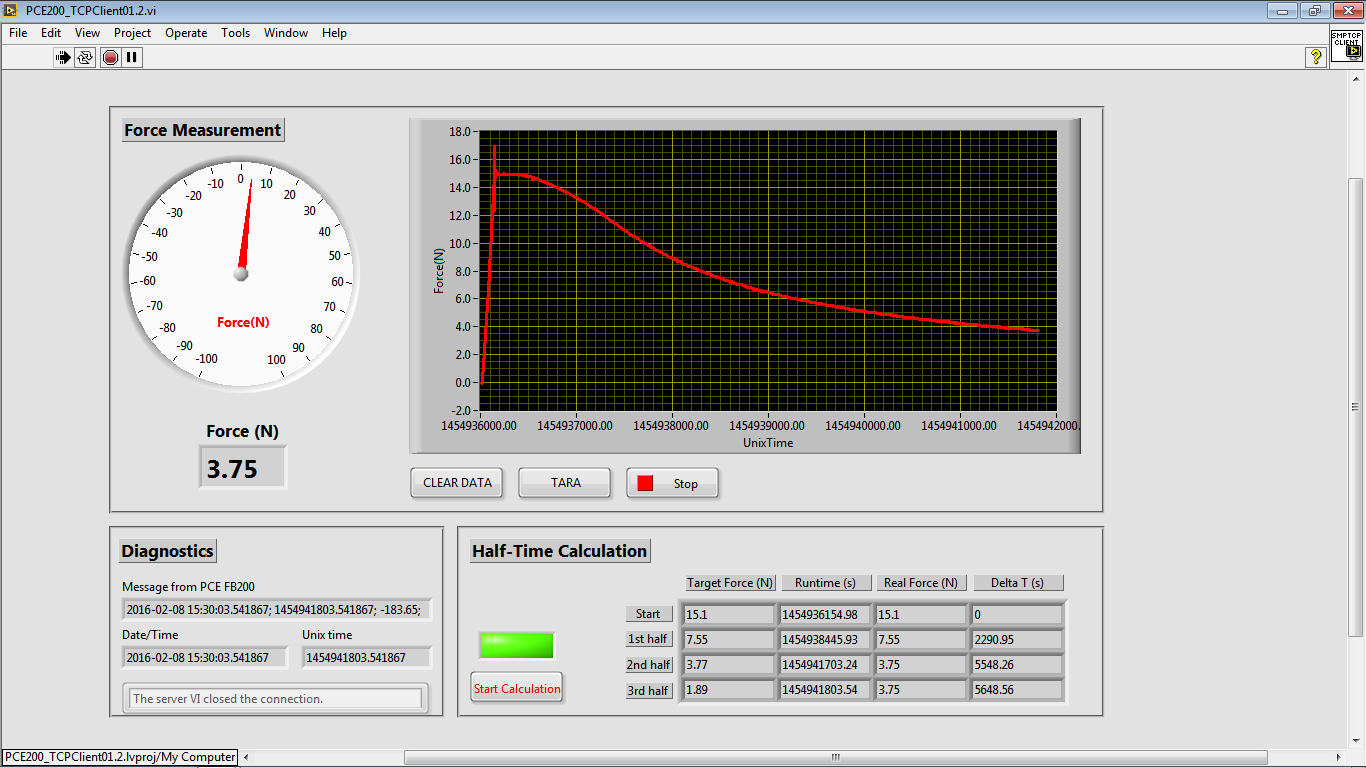Image resolution: width=1366 pixels, height=768 pixels.
Task: Open the Context Help question mark
Action: pos(1316,57)
